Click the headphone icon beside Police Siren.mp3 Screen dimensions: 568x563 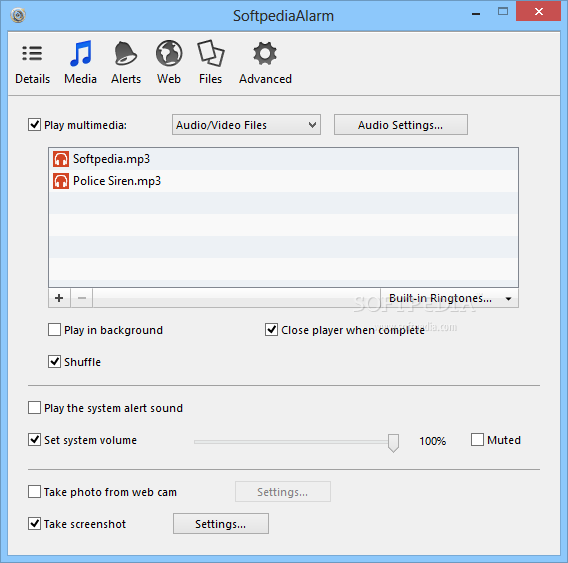[61, 181]
